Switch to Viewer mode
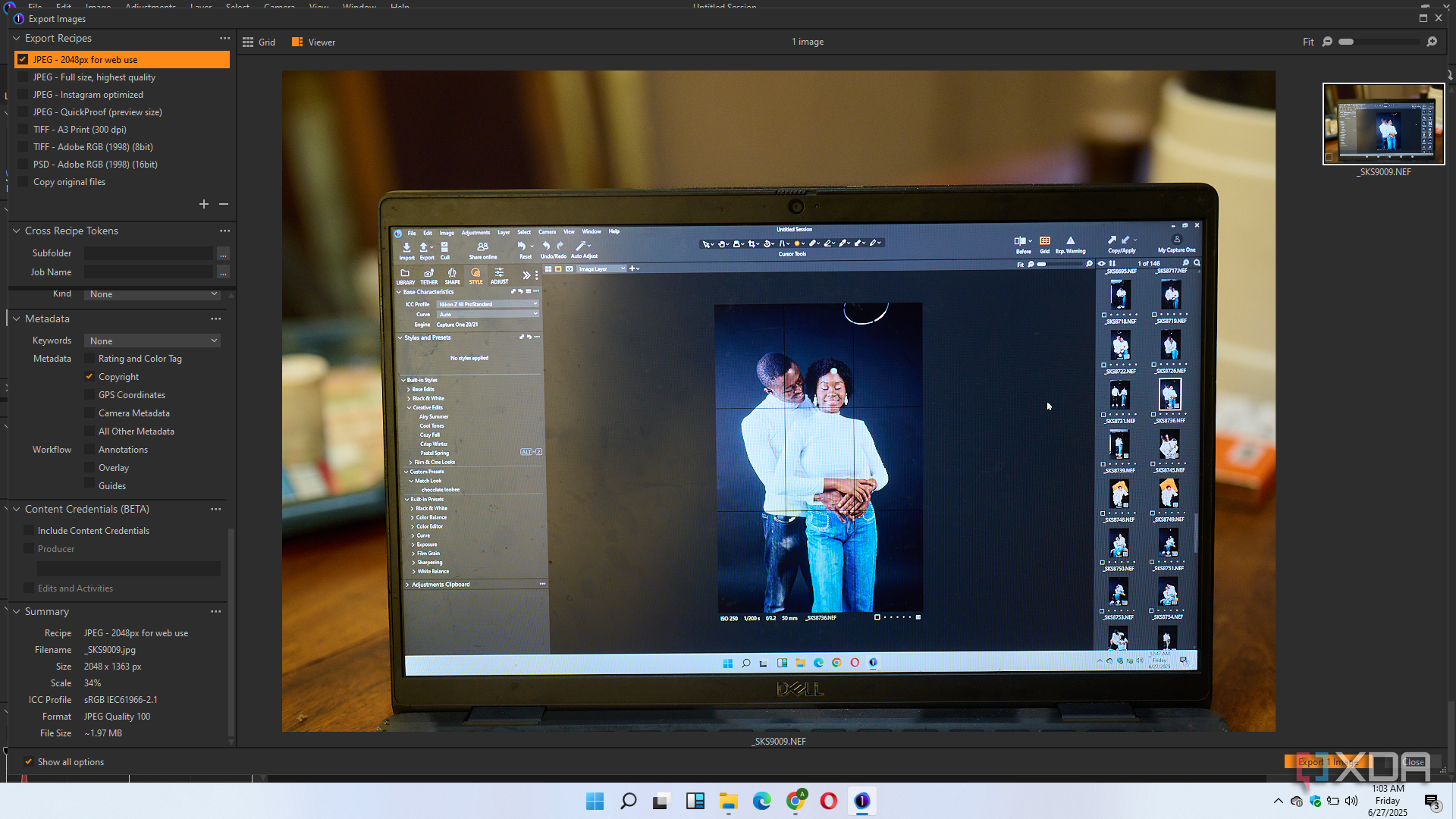The height and width of the screenshot is (819, 1456). click(x=313, y=42)
